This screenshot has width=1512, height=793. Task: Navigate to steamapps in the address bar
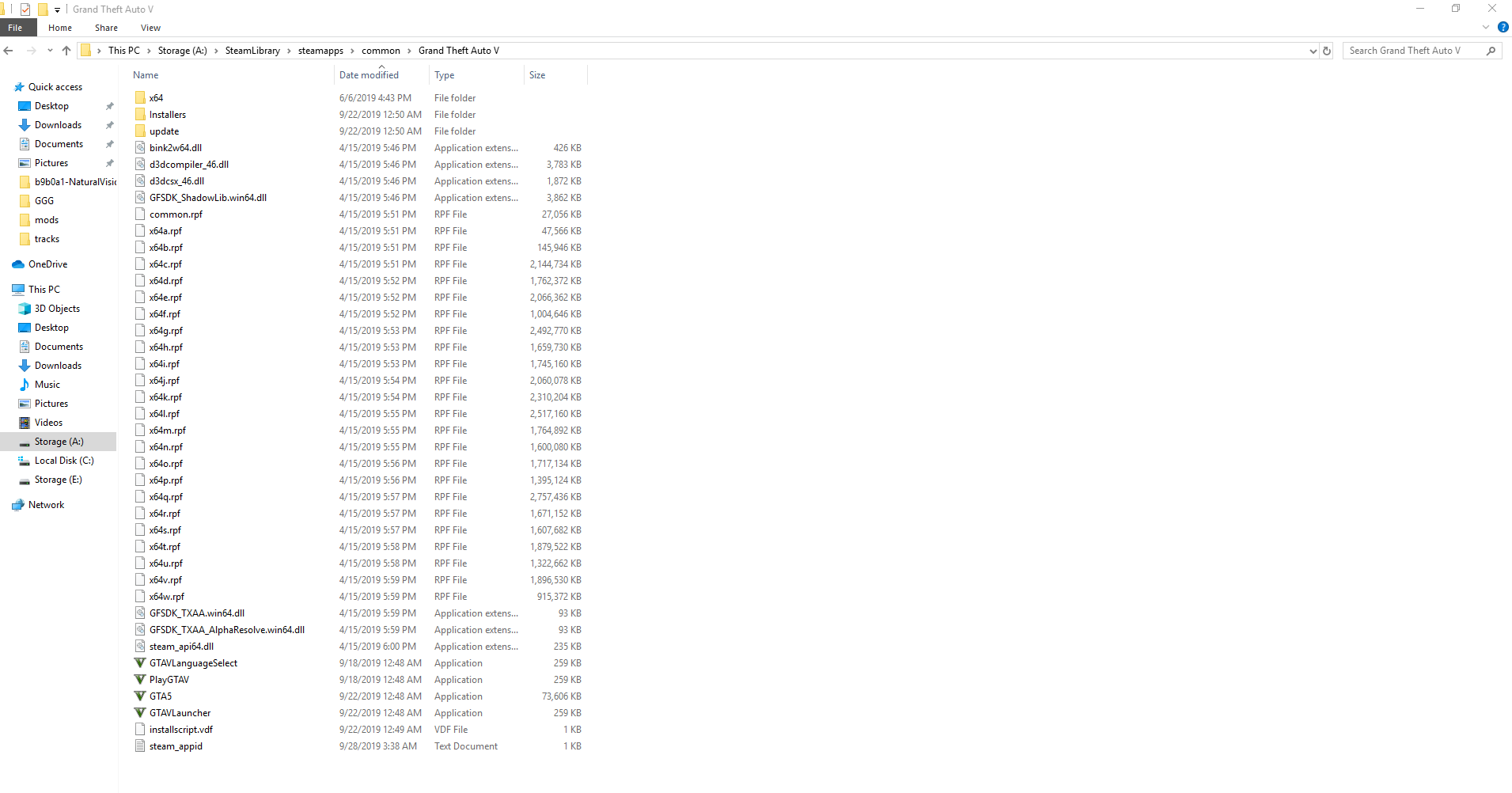320,51
